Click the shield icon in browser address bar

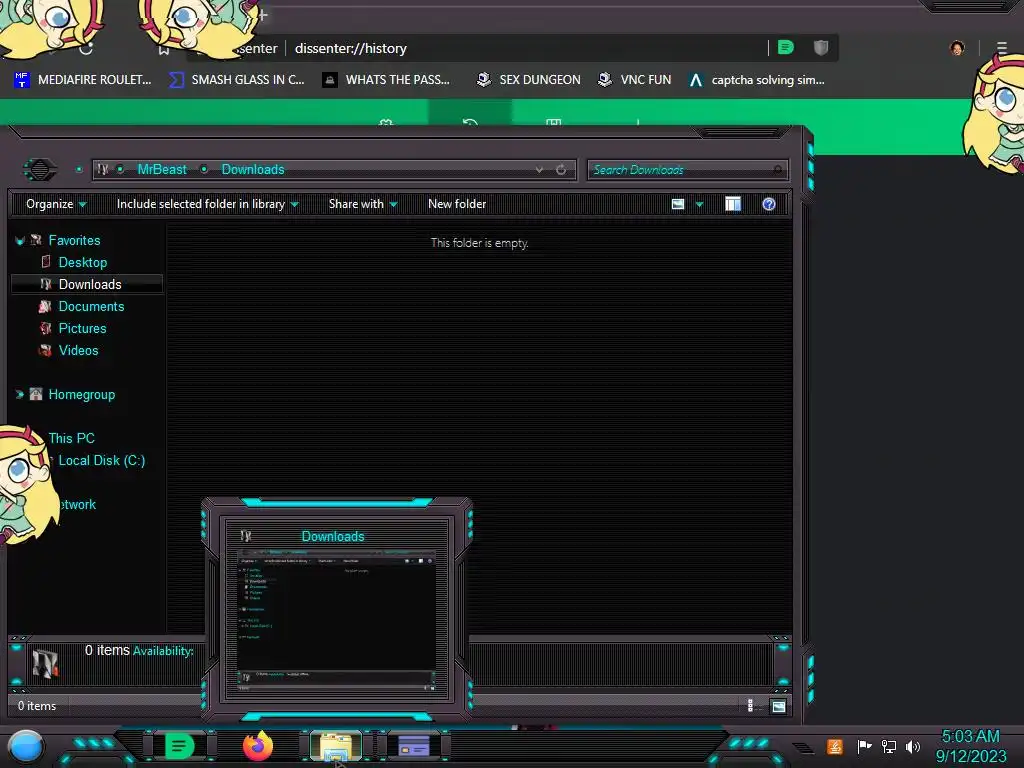[x=821, y=47]
